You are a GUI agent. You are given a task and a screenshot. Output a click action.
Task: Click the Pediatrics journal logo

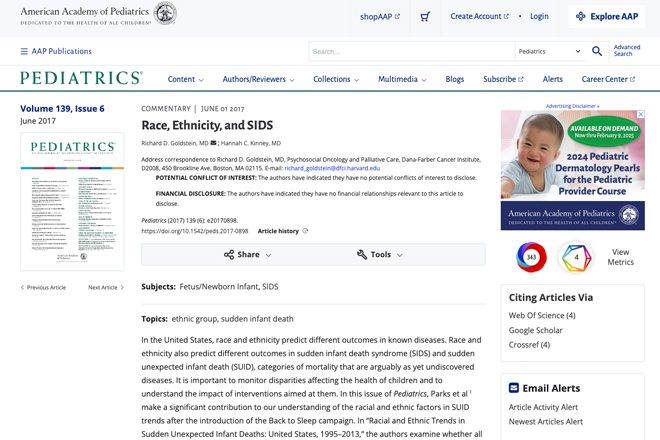[x=81, y=78]
